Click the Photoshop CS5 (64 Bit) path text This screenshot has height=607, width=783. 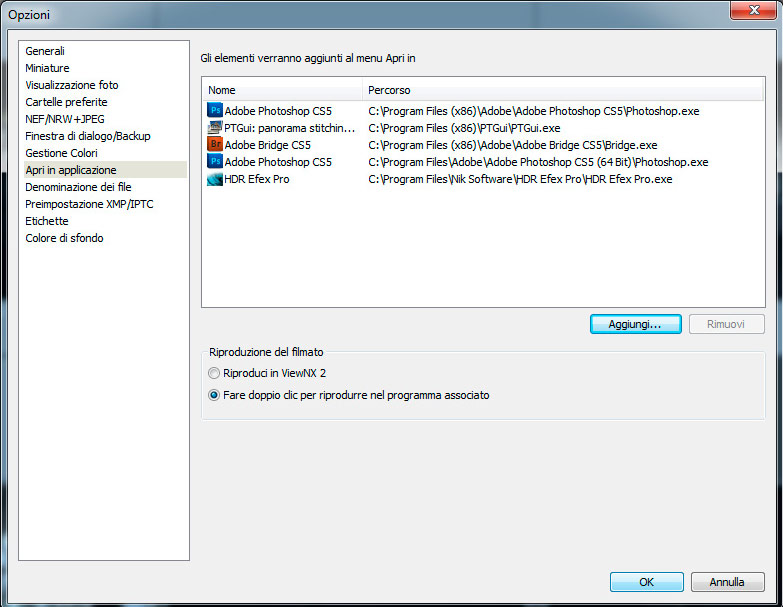pos(538,162)
